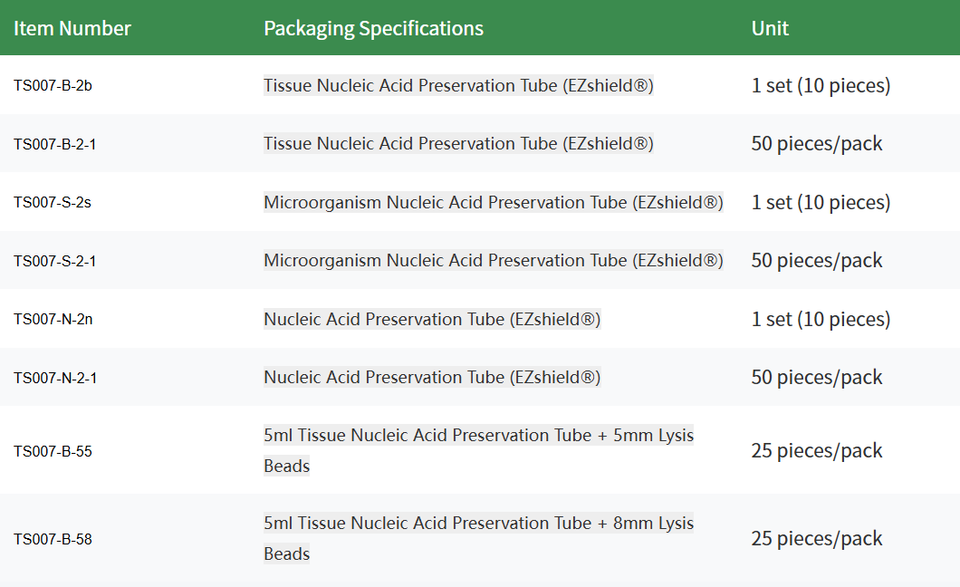Click the unit cell for TS007-N-2n
Viewport: 960px width, 587px height.
click(820, 320)
